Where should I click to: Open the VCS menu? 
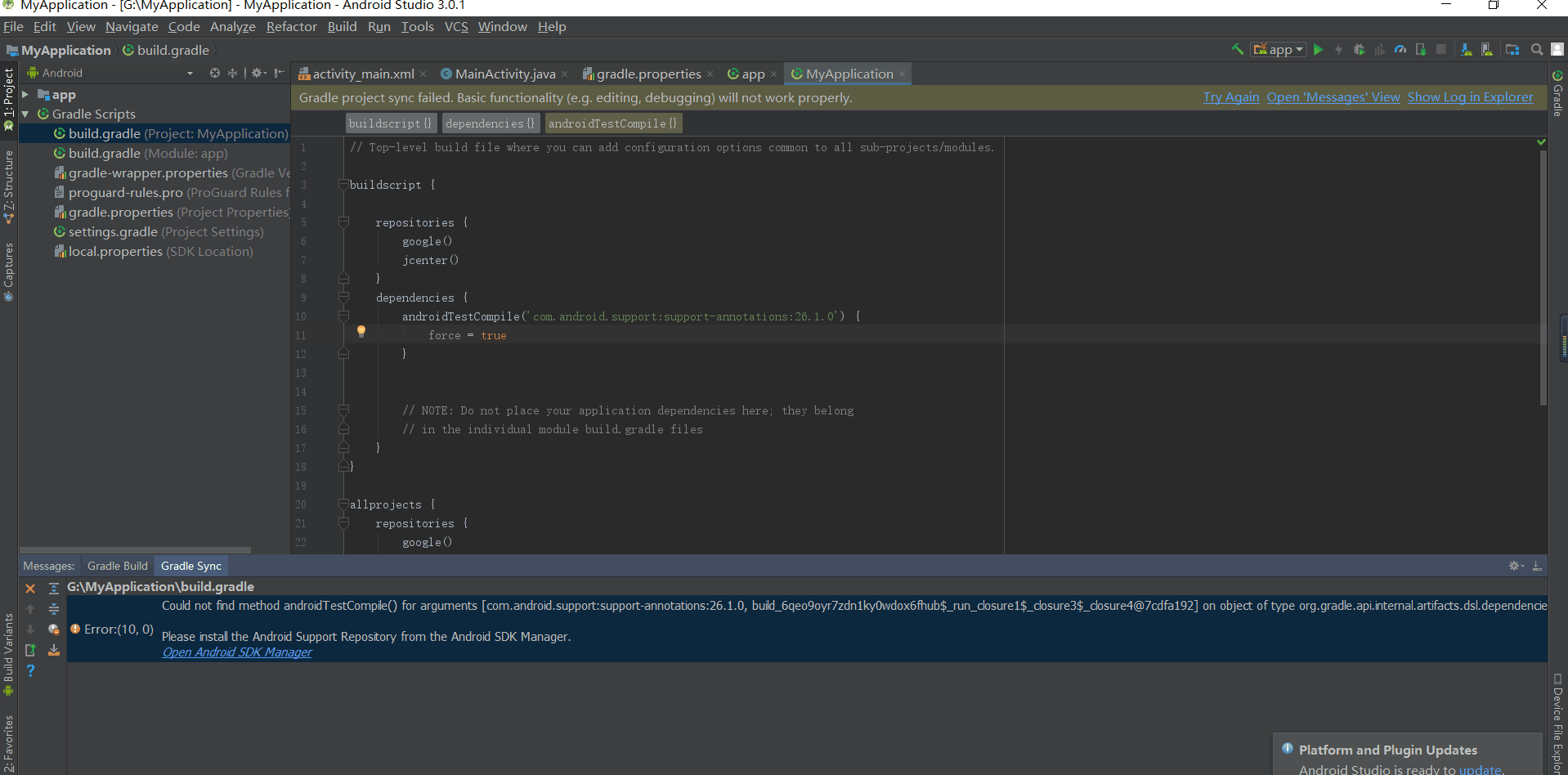click(x=456, y=27)
